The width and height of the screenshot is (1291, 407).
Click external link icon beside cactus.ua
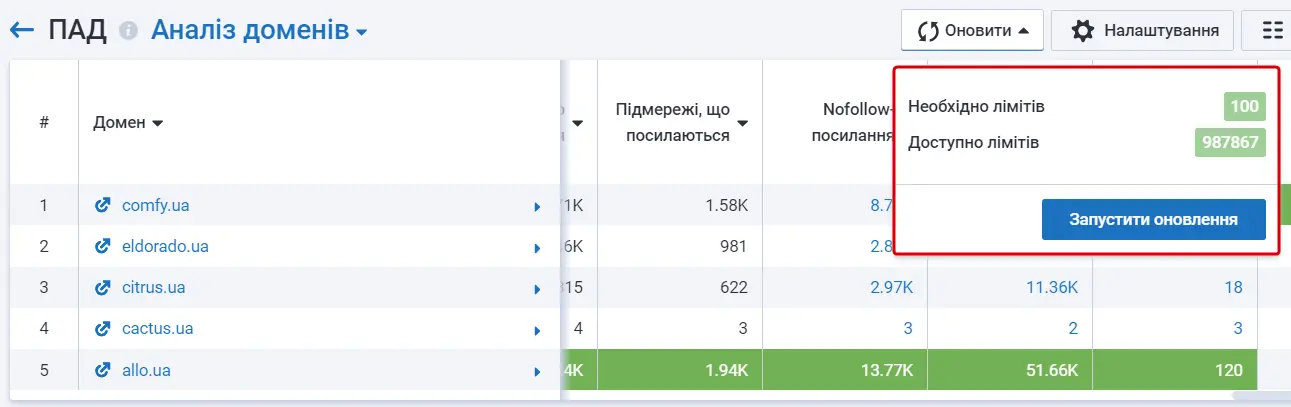[102, 328]
